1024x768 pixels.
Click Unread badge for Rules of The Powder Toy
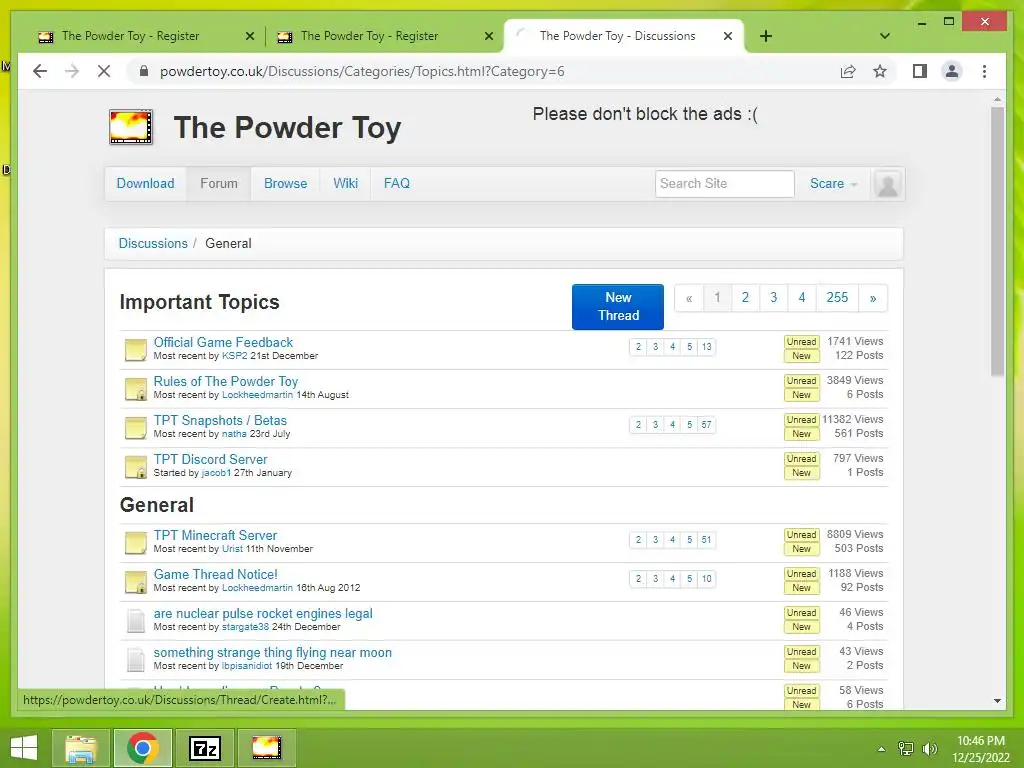tap(801, 381)
